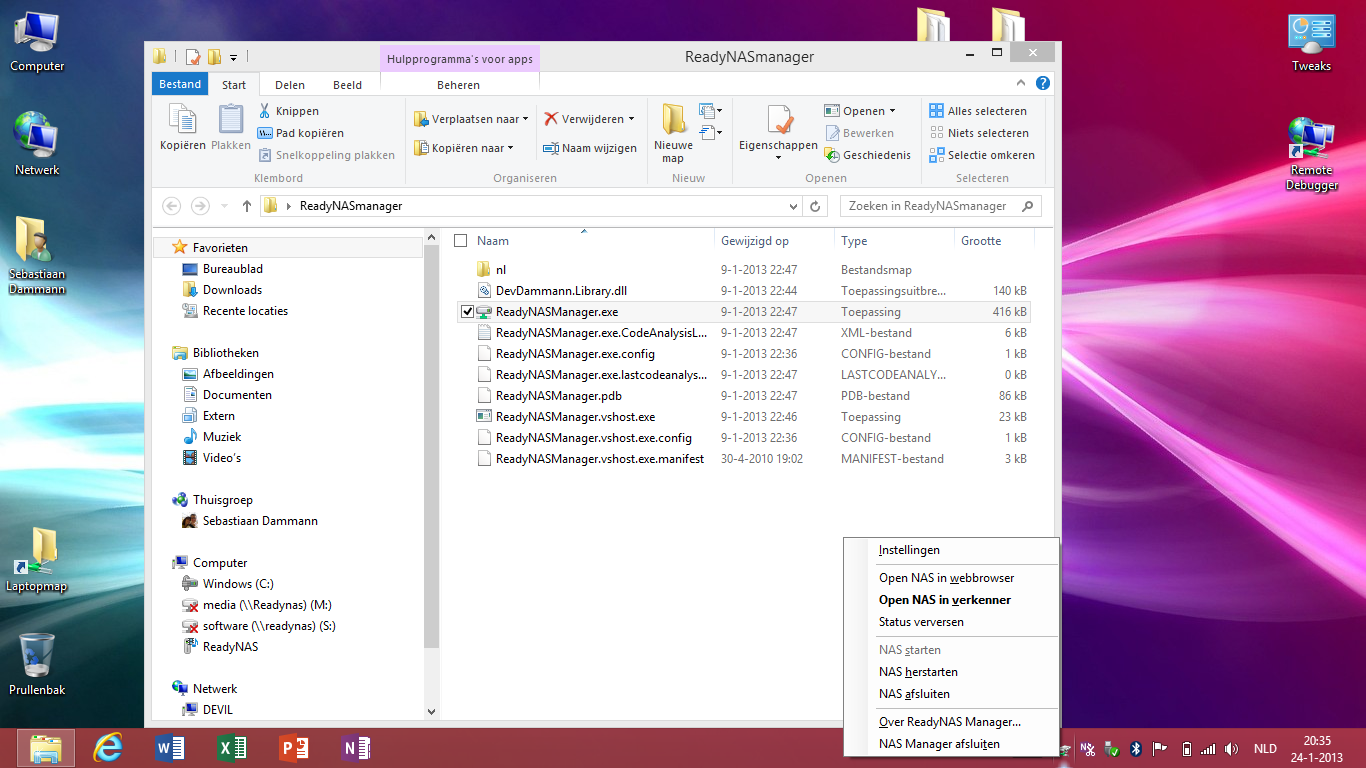Select the Remote Debugger desktop shortcut
This screenshot has height=768, width=1366.
tap(1312, 154)
